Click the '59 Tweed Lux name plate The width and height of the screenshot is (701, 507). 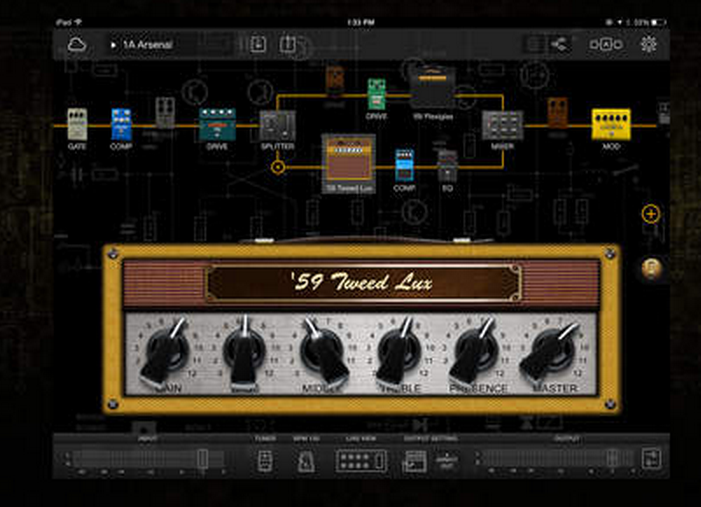(363, 283)
